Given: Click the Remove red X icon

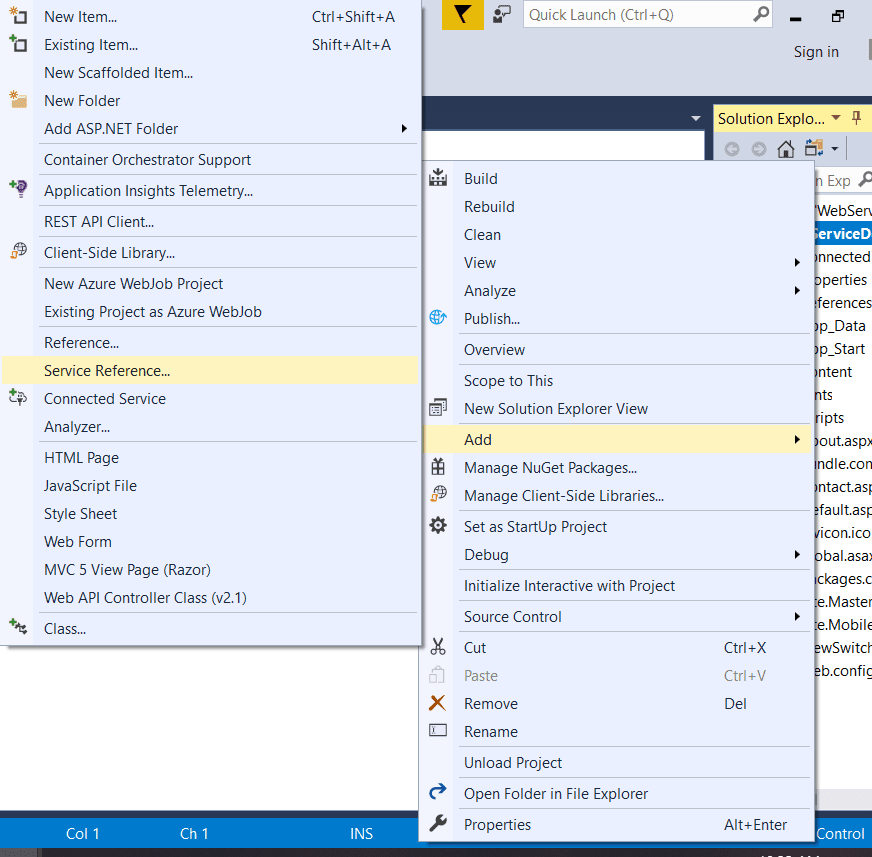Looking at the screenshot, I should 437,703.
